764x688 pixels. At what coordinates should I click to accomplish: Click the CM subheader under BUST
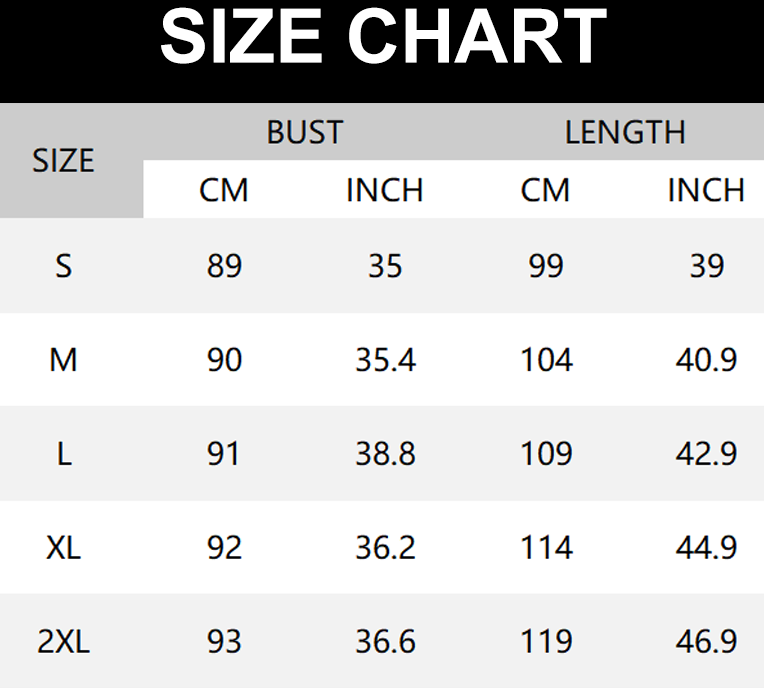(x=224, y=190)
